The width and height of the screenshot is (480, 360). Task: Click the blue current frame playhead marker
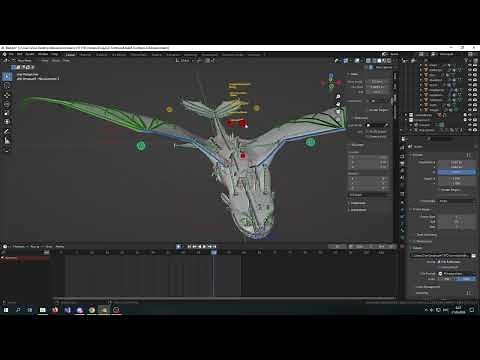[x=214, y=253]
